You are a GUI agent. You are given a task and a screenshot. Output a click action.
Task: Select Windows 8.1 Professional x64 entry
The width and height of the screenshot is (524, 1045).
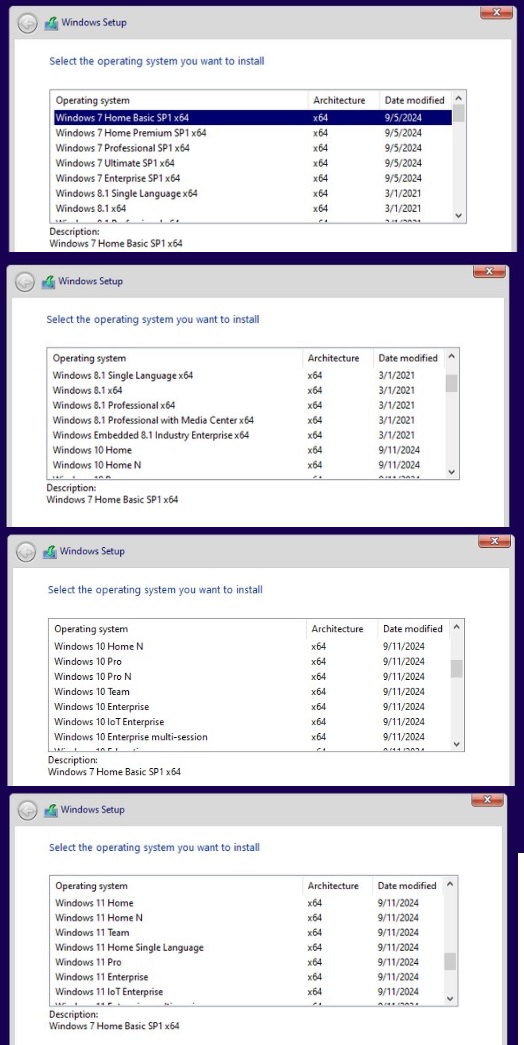click(x=248, y=405)
